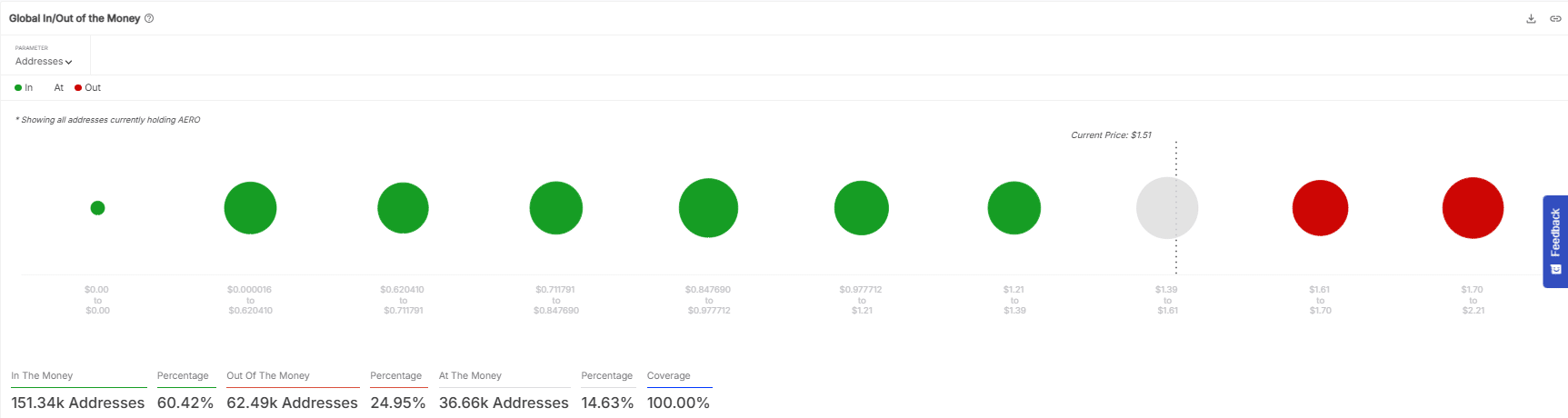1568x418 pixels.
Task: Toggle the green In legend series
Action: (x=25, y=88)
